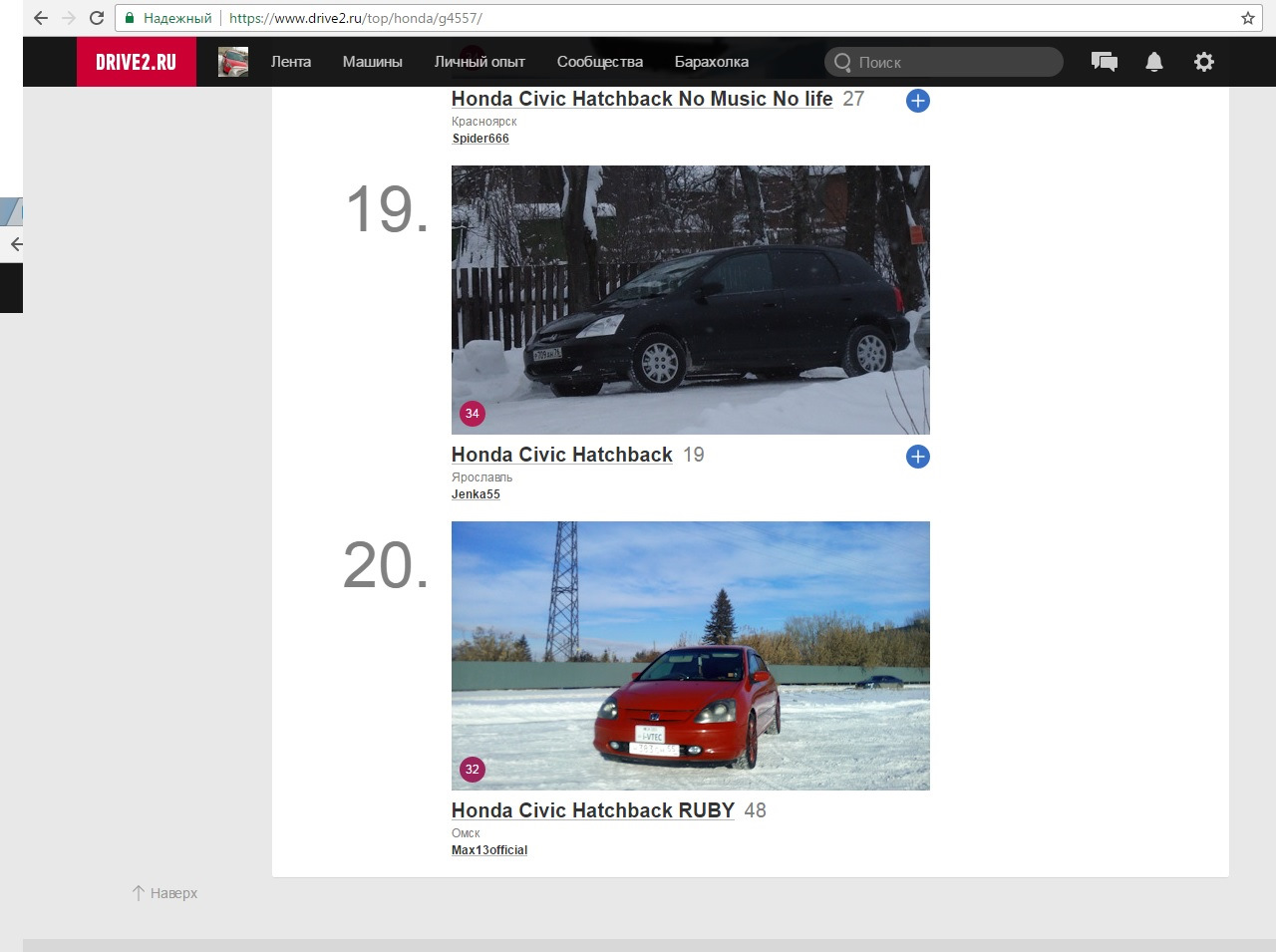Image resolution: width=1276 pixels, height=952 pixels.
Task: Go back with the browser arrow
Action: 40,18
